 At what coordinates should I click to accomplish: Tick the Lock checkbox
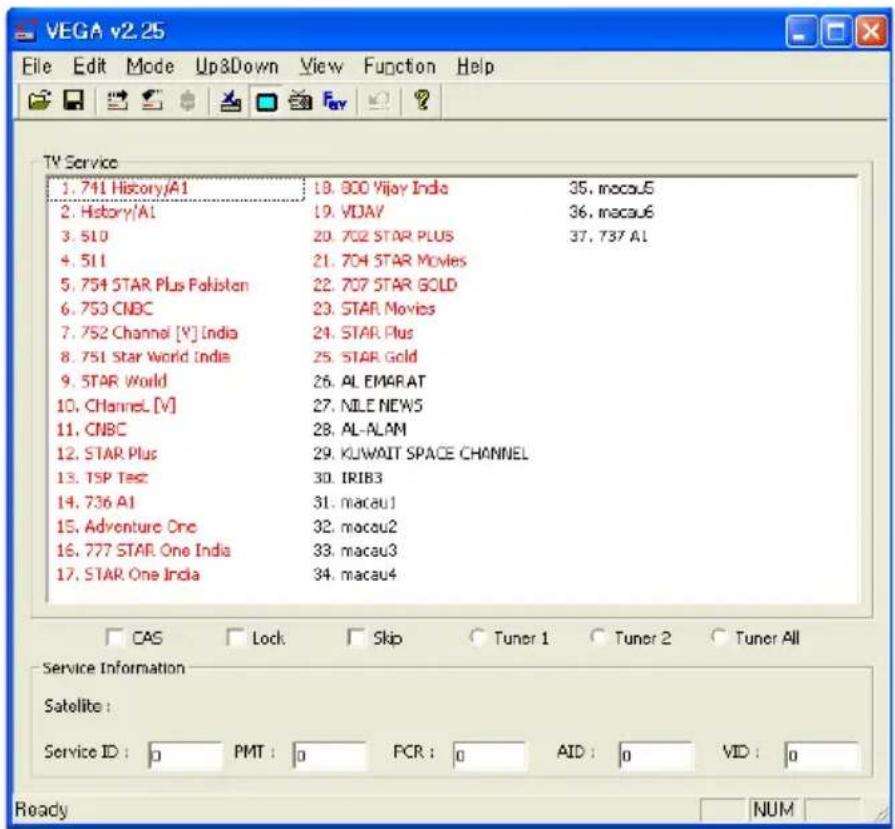[235, 637]
